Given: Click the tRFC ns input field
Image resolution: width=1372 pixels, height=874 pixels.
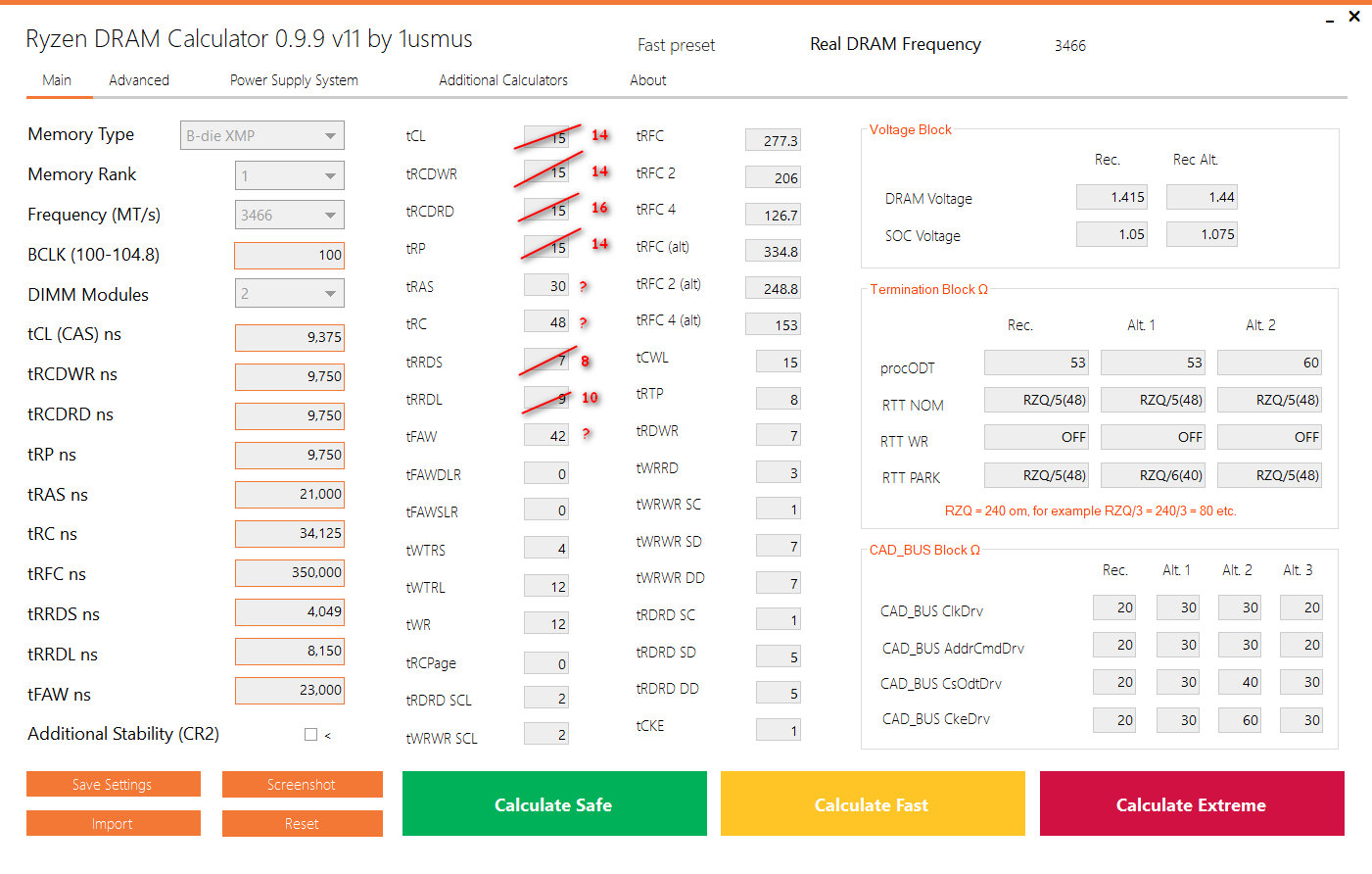Looking at the screenshot, I should 290,572.
